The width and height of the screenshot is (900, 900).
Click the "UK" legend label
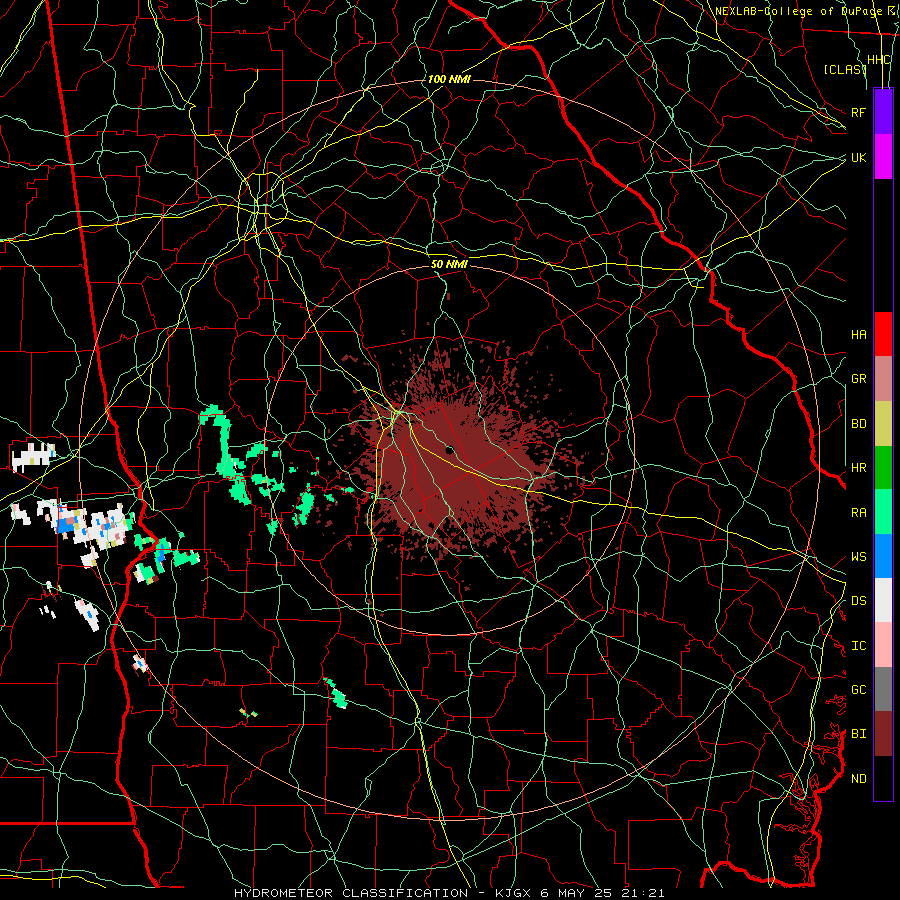click(x=858, y=157)
